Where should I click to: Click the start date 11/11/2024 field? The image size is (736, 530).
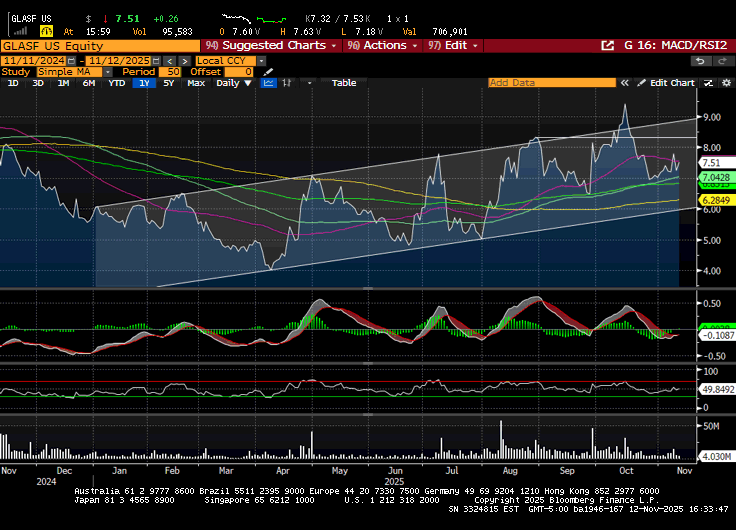pos(34,61)
